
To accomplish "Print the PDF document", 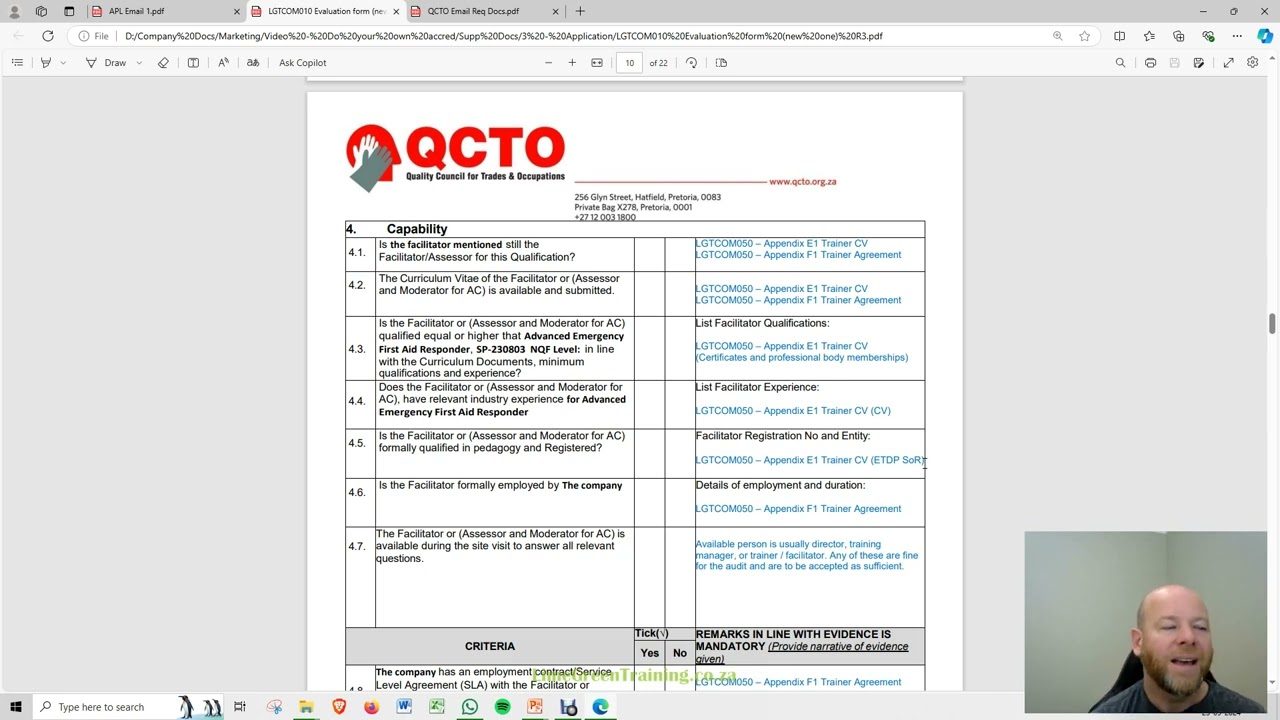I will 1150,62.
